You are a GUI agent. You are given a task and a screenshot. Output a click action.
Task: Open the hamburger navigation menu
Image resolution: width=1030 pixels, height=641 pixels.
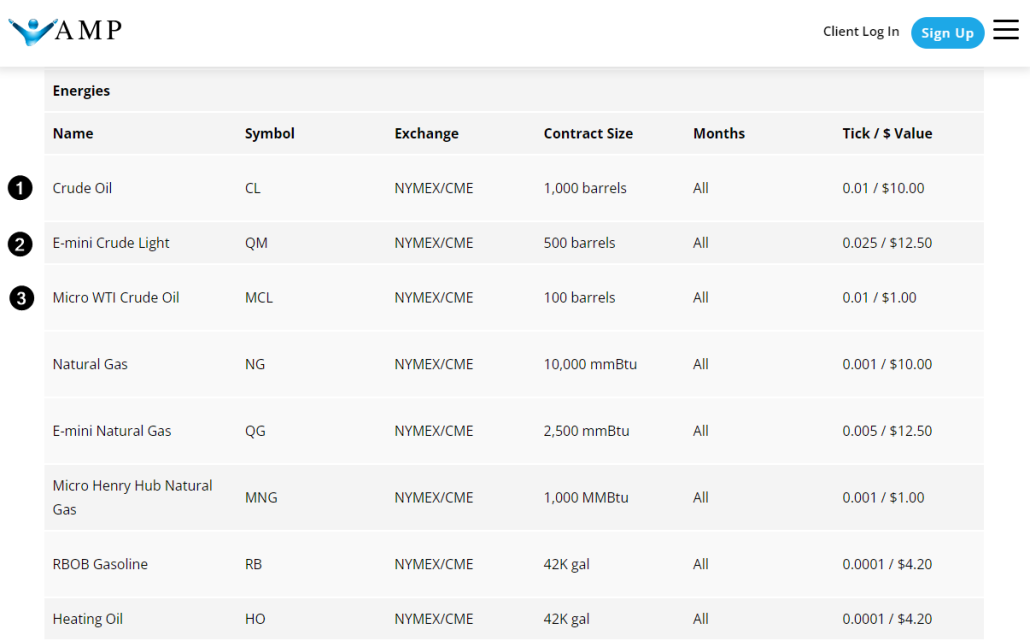coord(1005,30)
